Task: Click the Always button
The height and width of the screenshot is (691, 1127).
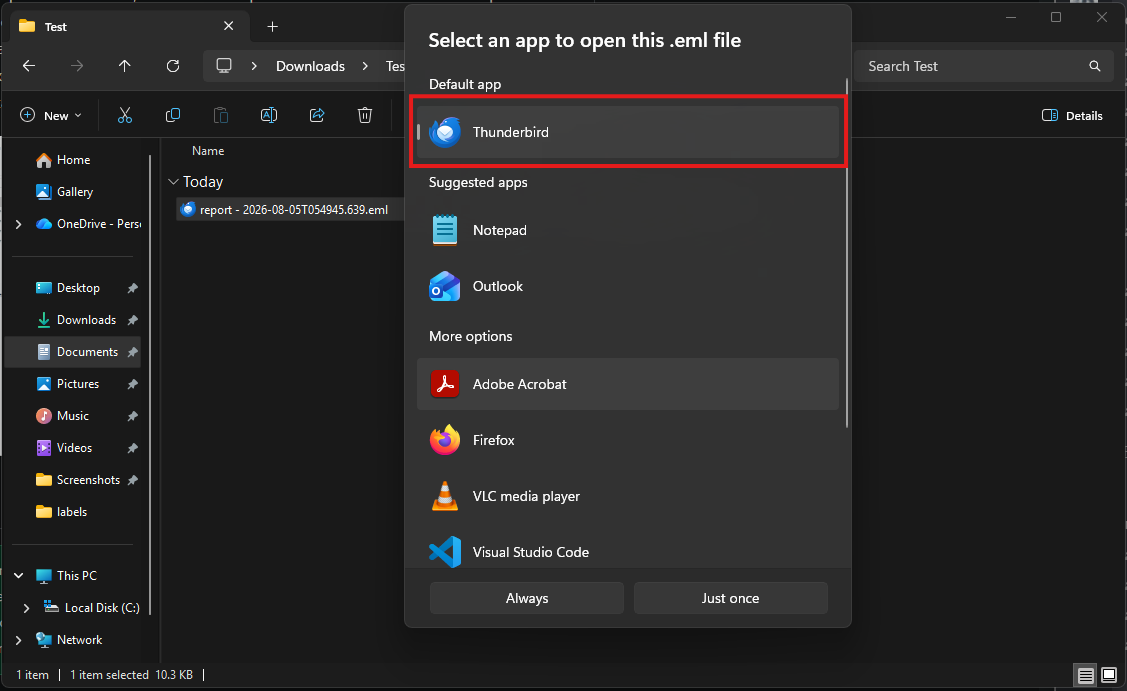Action: [x=527, y=598]
